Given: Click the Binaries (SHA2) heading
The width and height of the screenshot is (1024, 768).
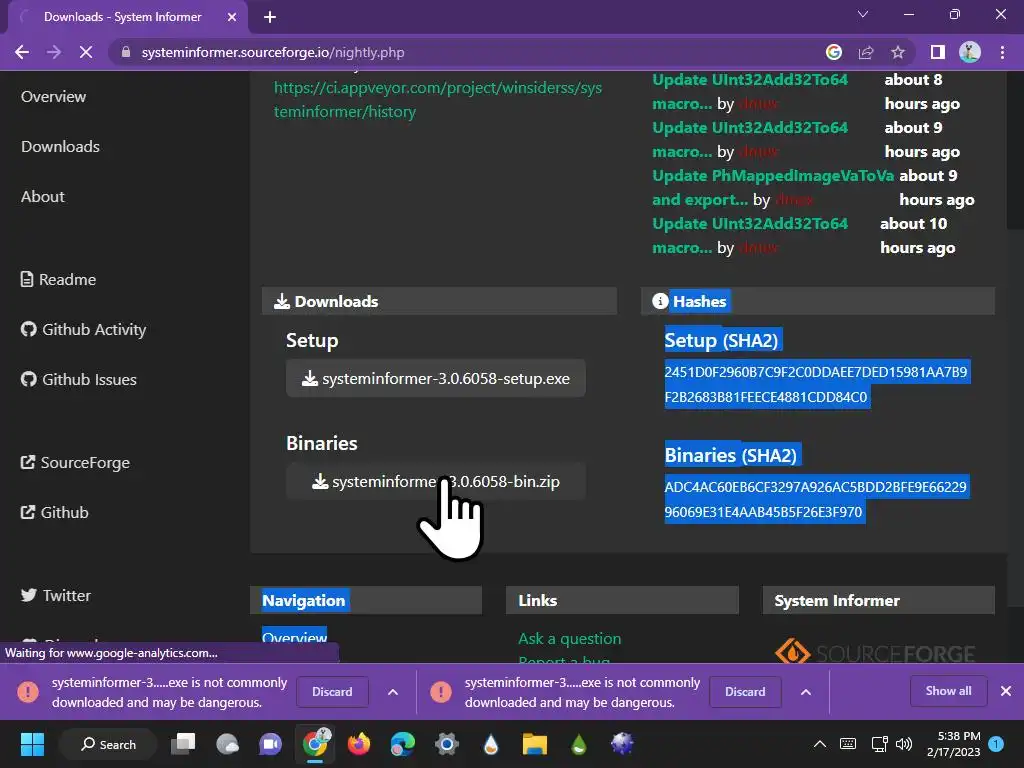Looking at the screenshot, I should pos(731,455).
